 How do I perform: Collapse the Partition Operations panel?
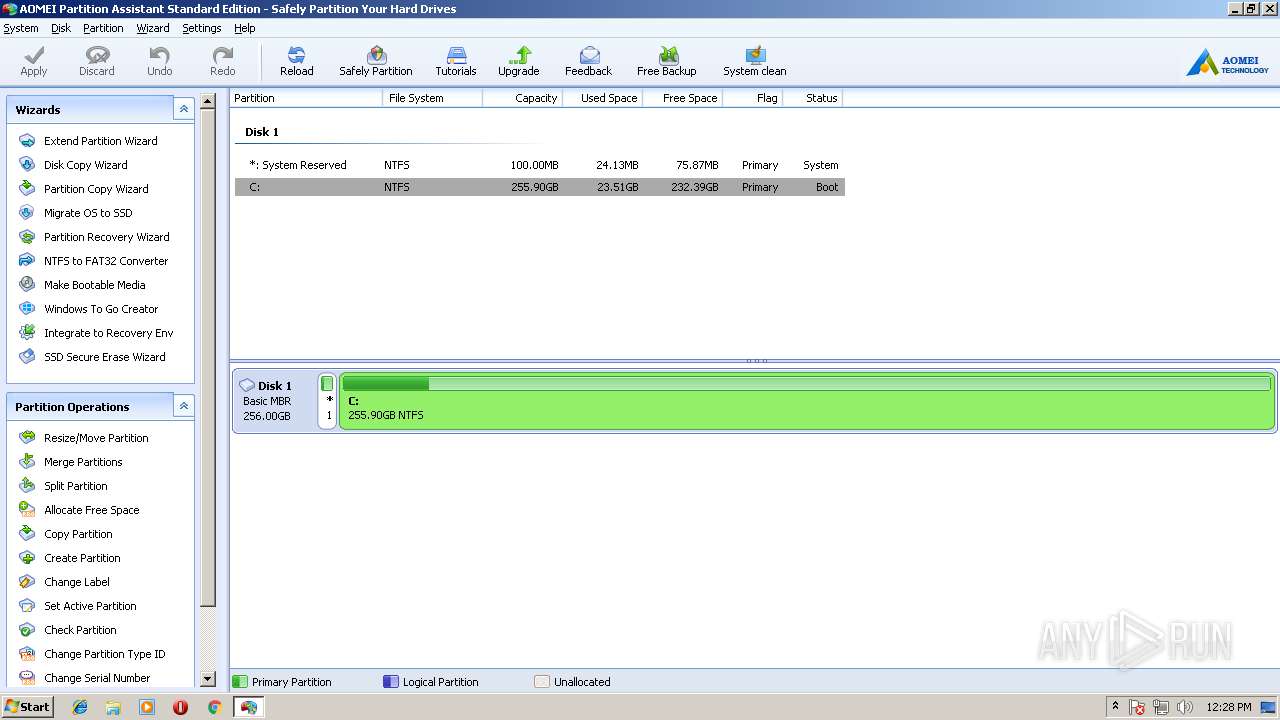(x=183, y=406)
